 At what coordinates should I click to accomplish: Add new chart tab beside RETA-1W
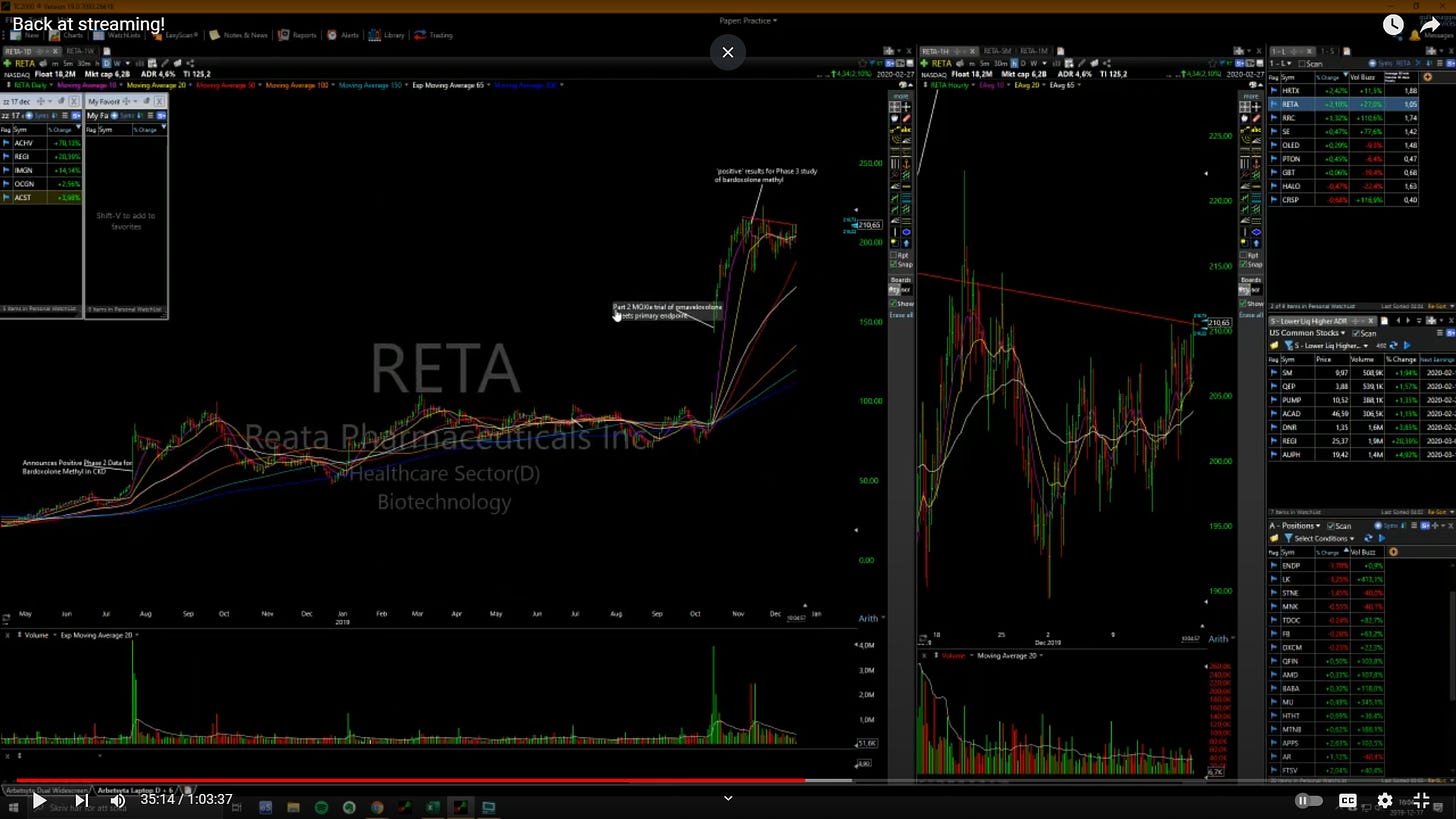tap(107, 51)
